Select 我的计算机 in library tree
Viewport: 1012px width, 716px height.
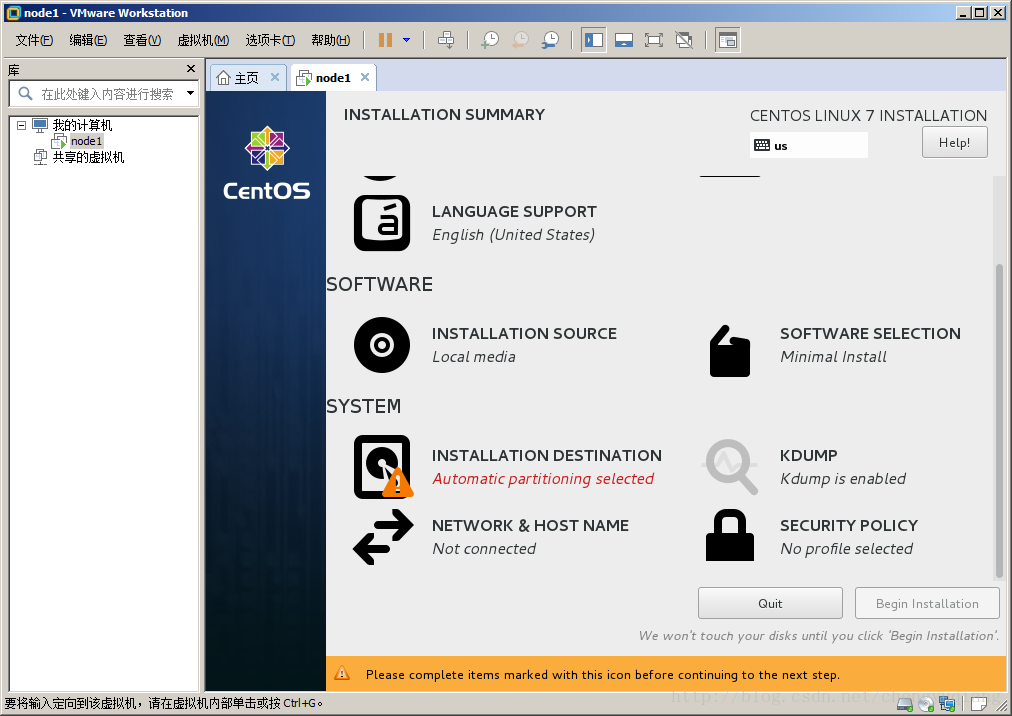82,125
